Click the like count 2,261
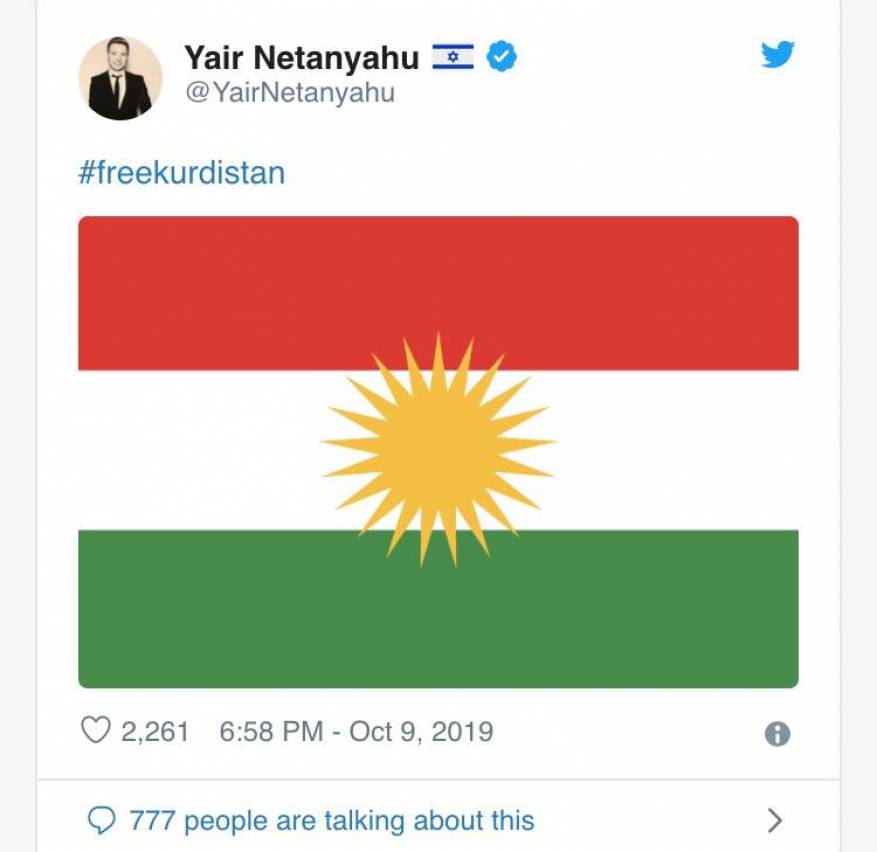The image size is (877, 852). (x=155, y=732)
